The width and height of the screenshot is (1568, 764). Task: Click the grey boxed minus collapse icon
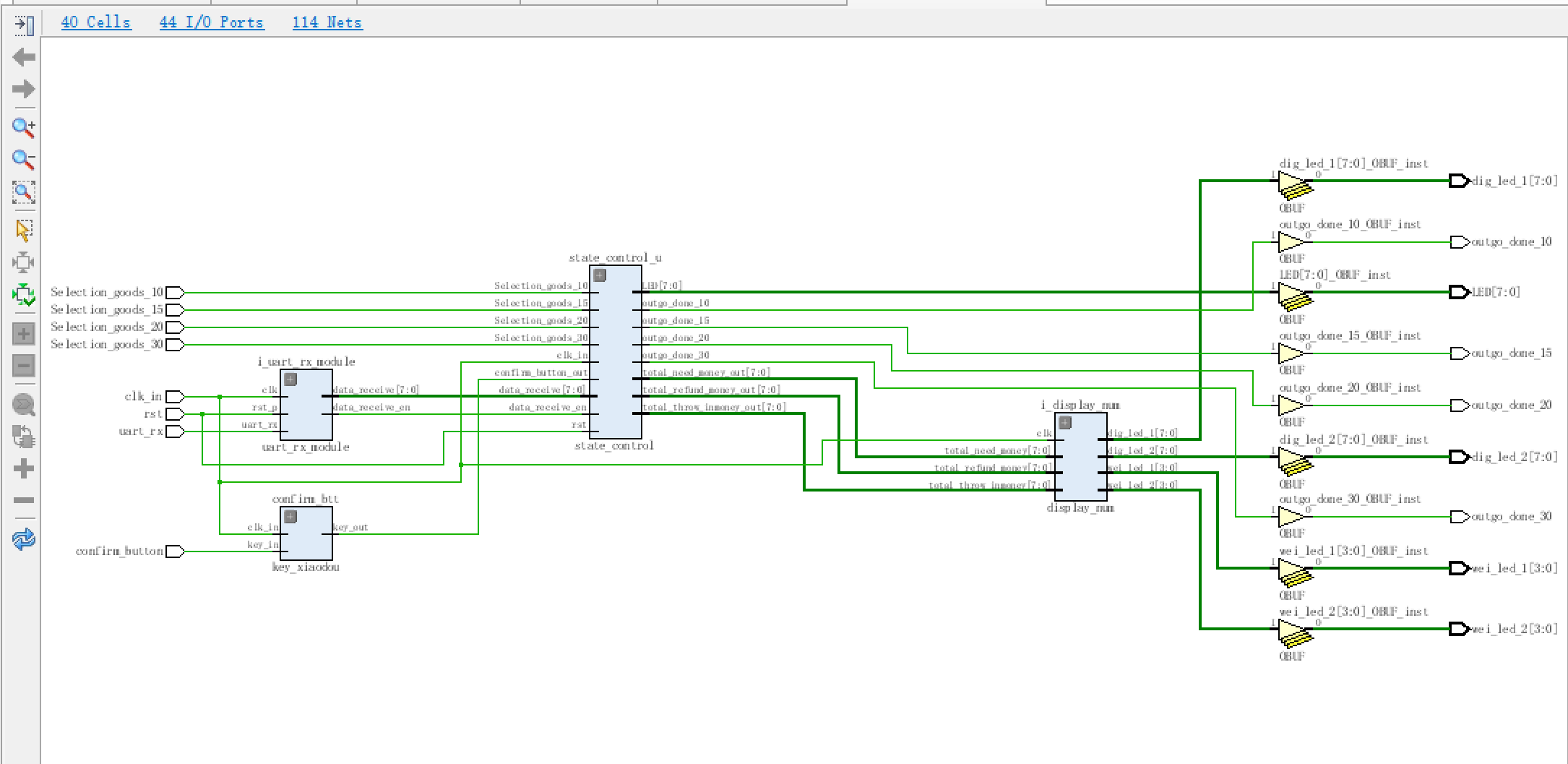click(24, 366)
